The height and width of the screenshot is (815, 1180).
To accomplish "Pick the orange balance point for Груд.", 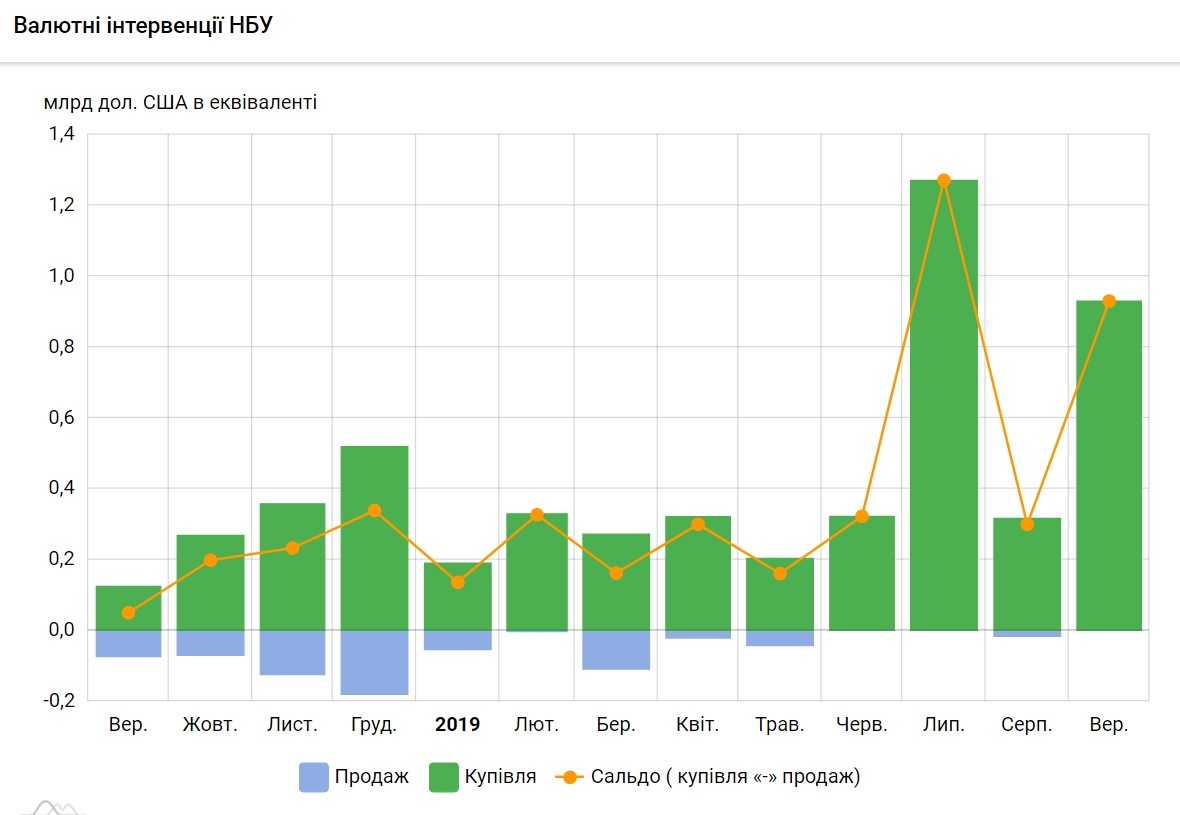I will [374, 510].
